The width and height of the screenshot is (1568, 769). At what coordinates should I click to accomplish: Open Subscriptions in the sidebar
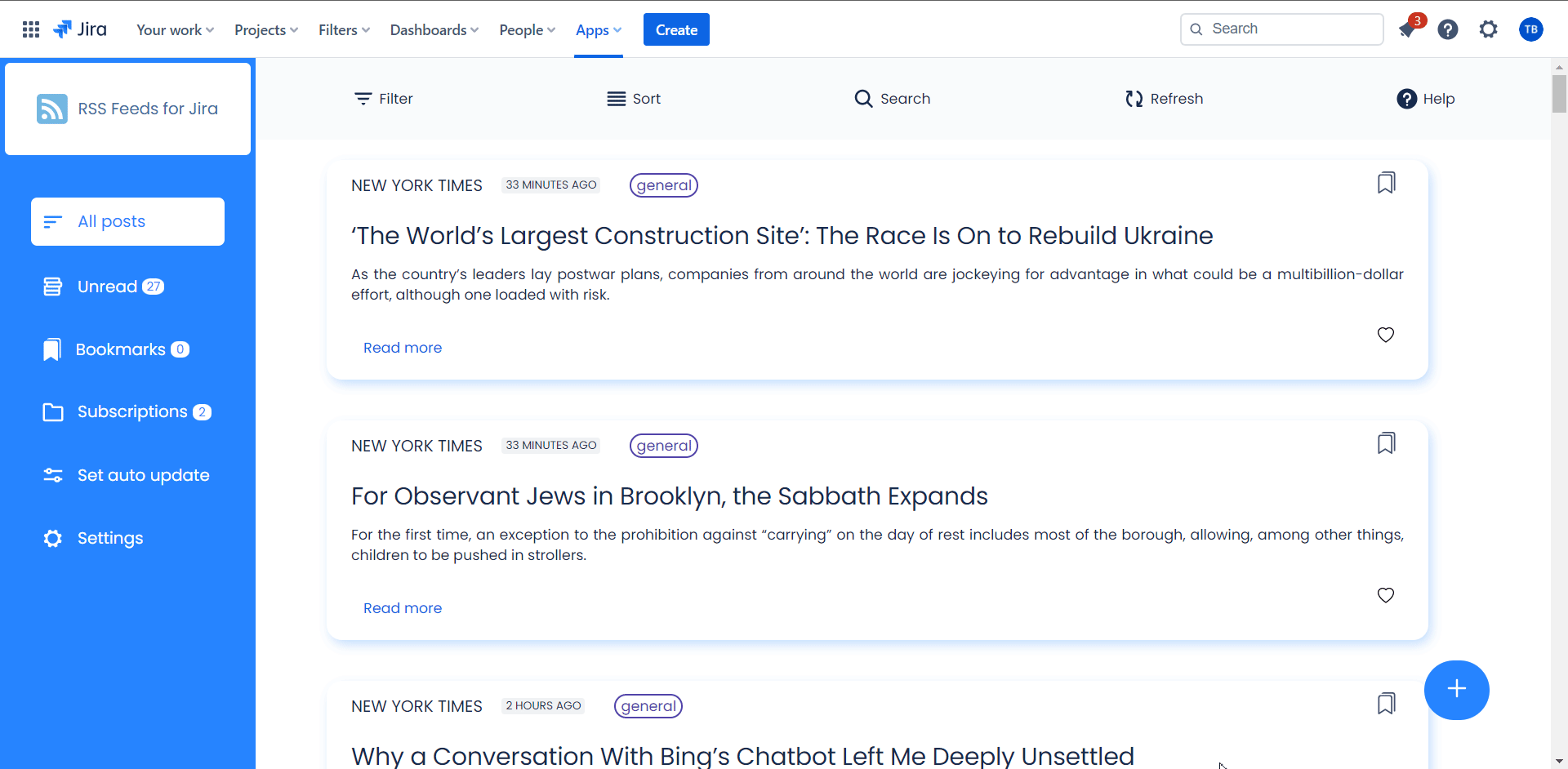pos(131,411)
